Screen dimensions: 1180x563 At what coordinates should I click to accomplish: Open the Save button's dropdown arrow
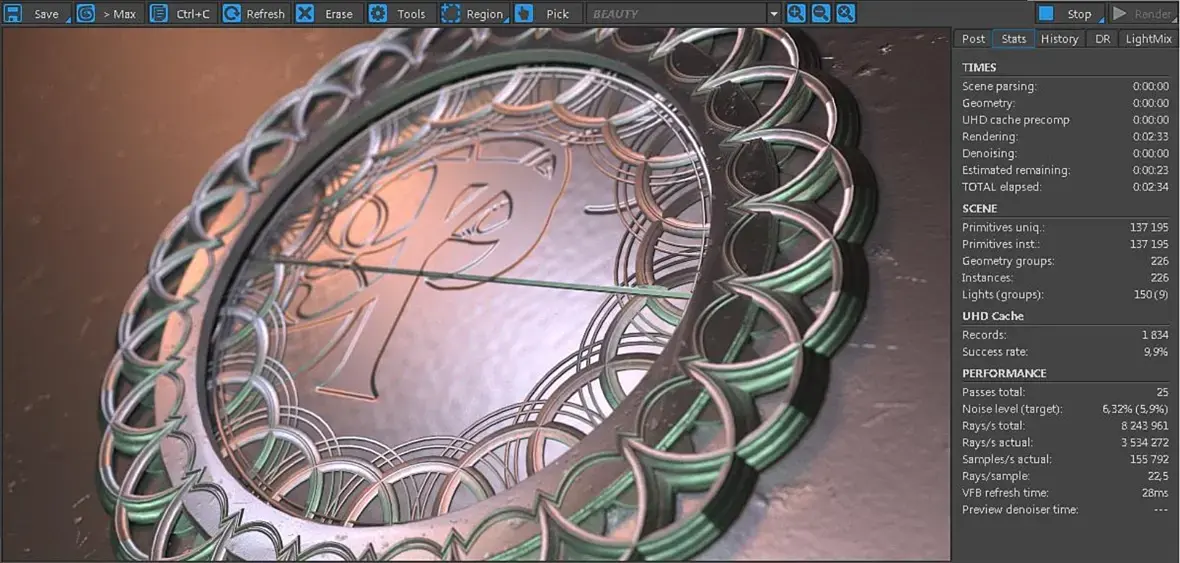(x=68, y=21)
